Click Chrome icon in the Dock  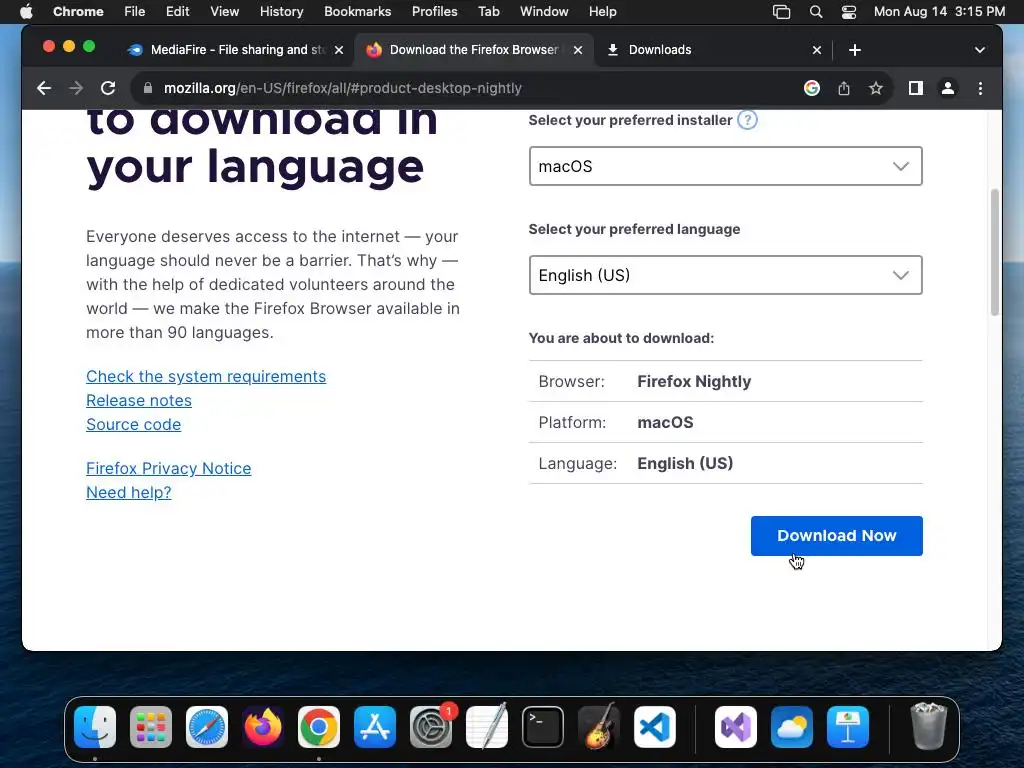[x=319, y=727]
